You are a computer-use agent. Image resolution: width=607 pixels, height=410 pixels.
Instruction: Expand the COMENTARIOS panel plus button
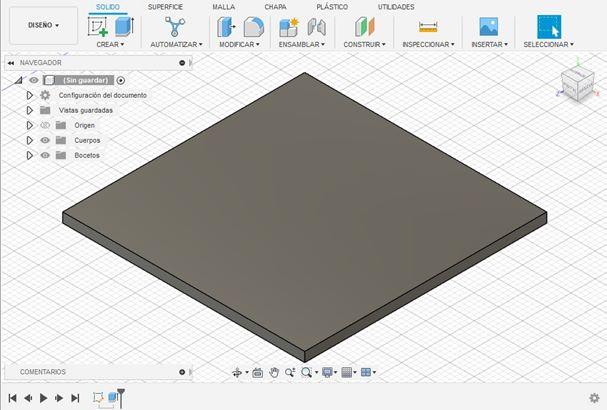tap(182, 372)
